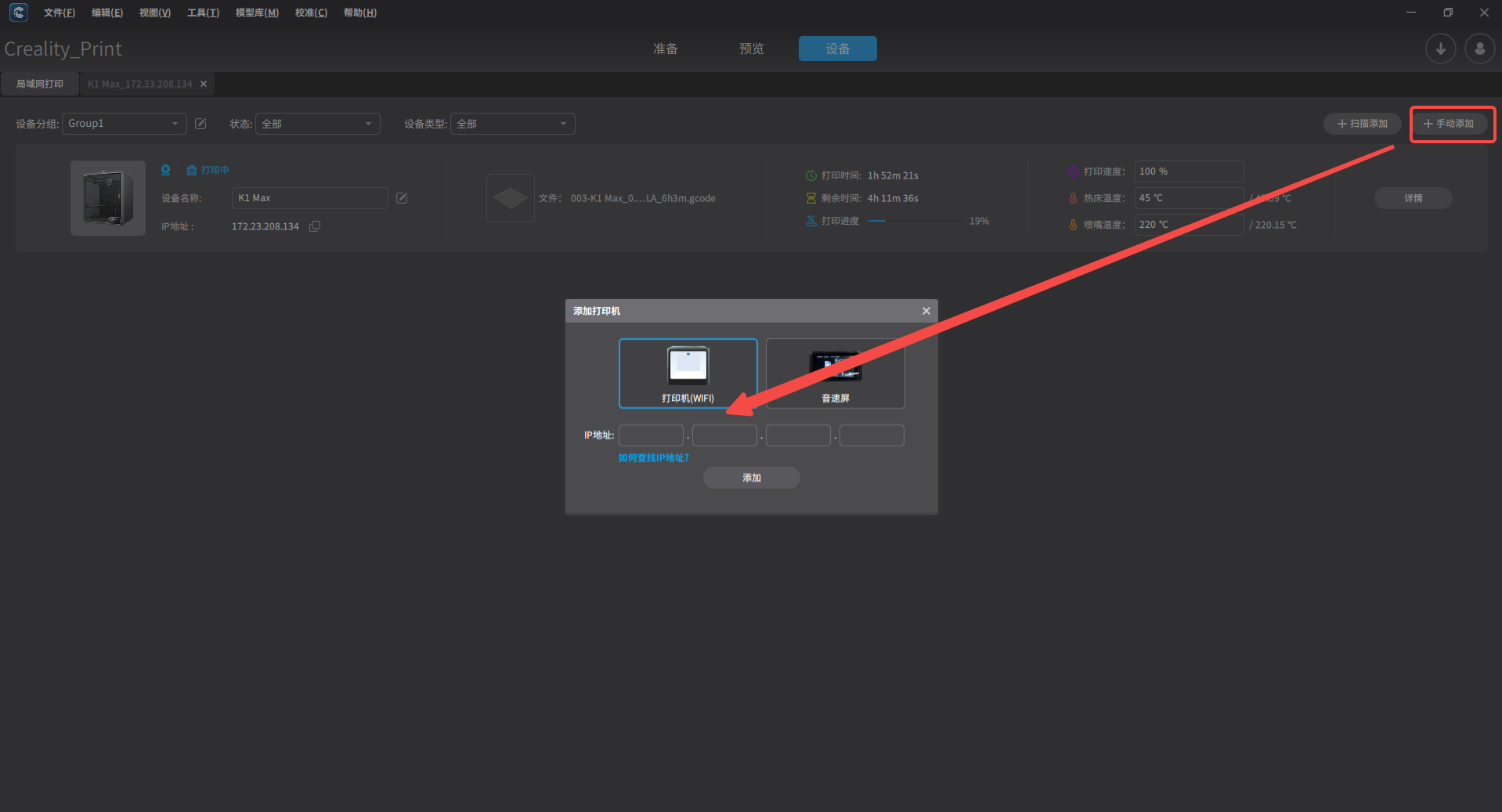Open the 如何查找IP地址? link
Image resolution: width=1502 pixels, height=812 pixels.
point(654,458)
